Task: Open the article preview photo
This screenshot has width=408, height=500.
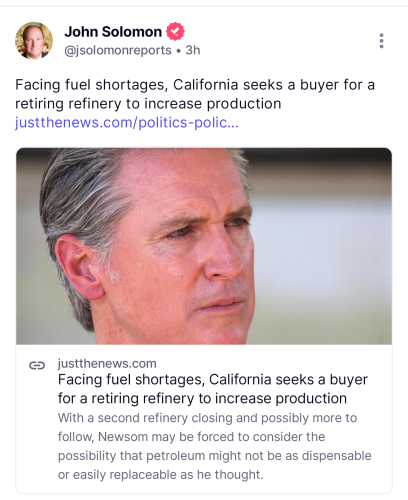Action: pyautogui.click(x=204, y=246)
